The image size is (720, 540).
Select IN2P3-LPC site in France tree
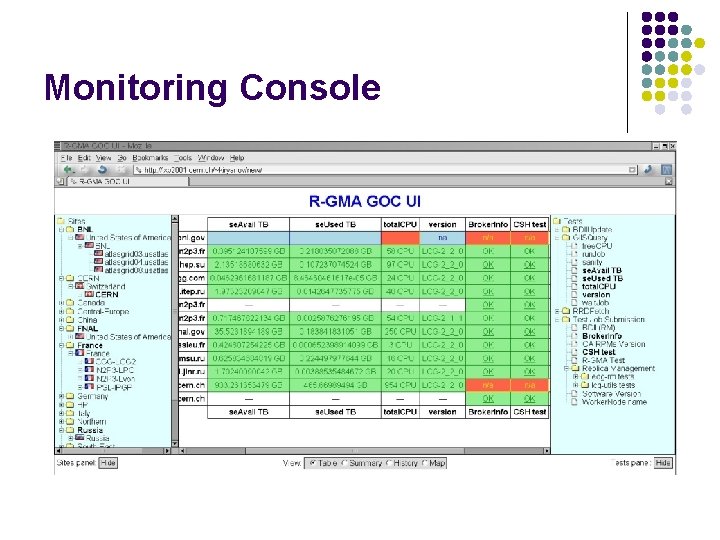115,370
